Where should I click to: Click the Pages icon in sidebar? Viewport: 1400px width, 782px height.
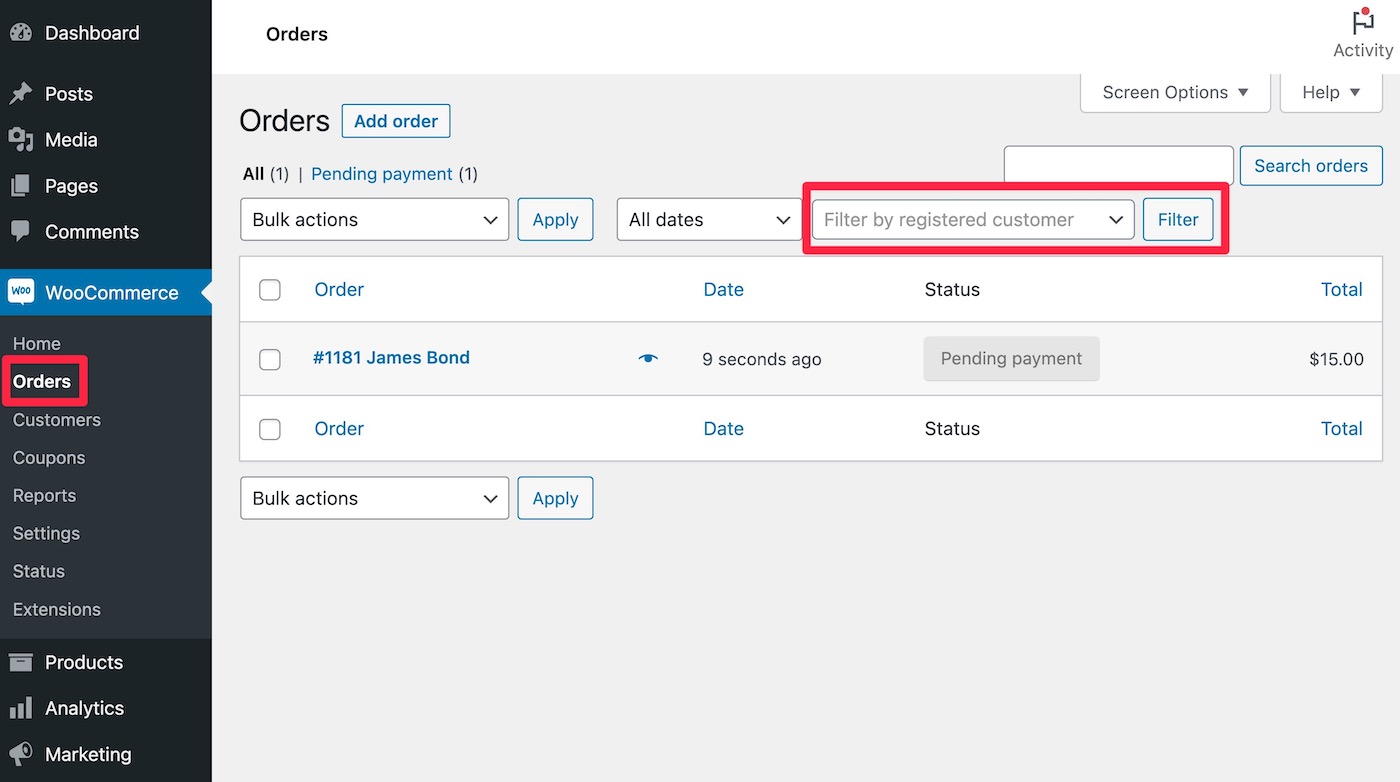(21, 186)
